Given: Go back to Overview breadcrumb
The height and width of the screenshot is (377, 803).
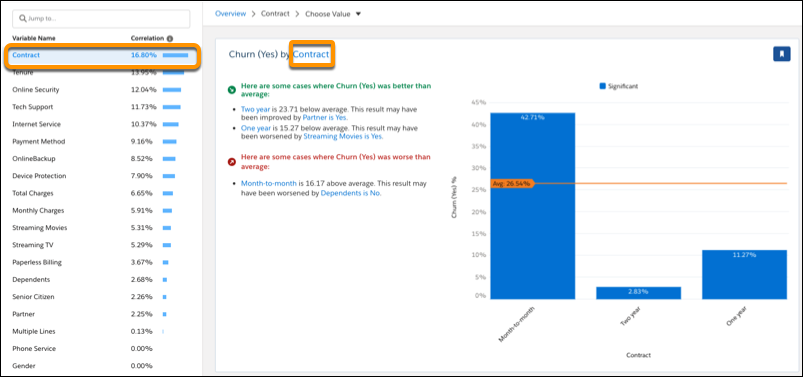Looking at the screenshot, I should click(x=230, y=14).
